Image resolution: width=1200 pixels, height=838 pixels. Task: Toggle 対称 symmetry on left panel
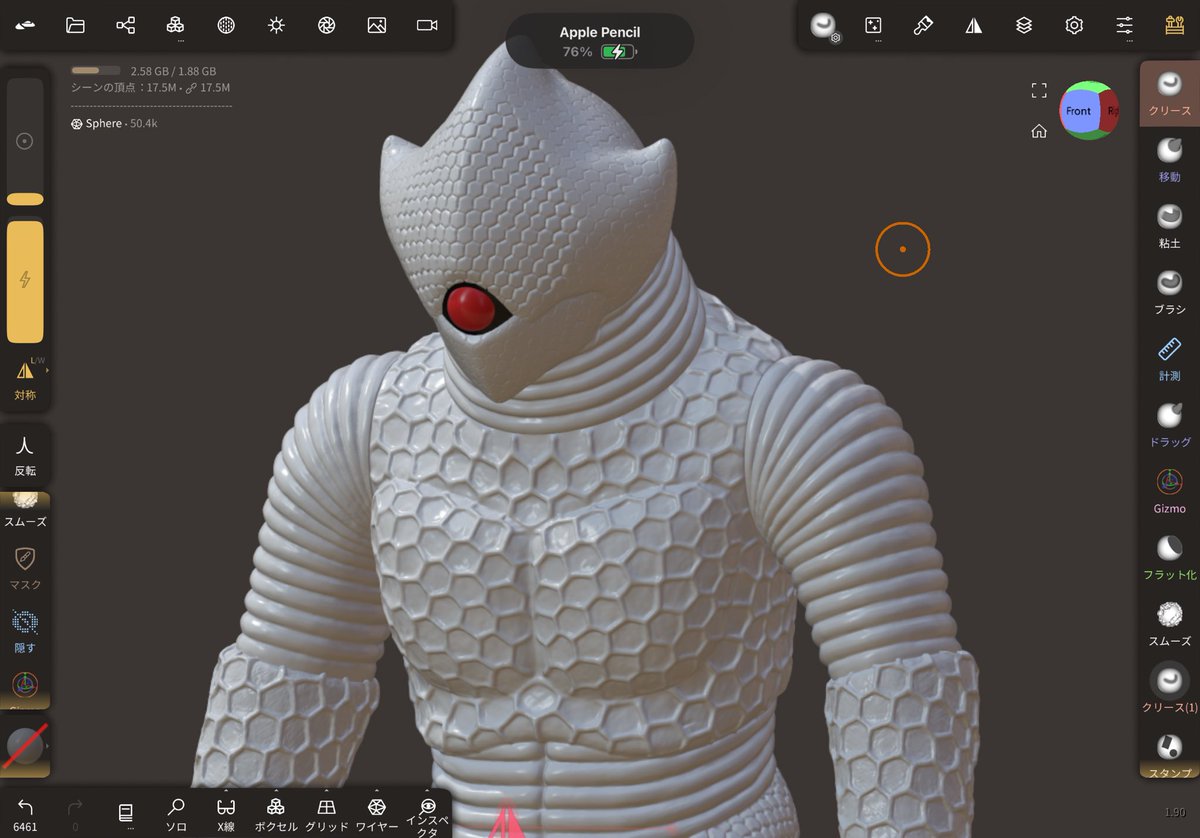25,379
